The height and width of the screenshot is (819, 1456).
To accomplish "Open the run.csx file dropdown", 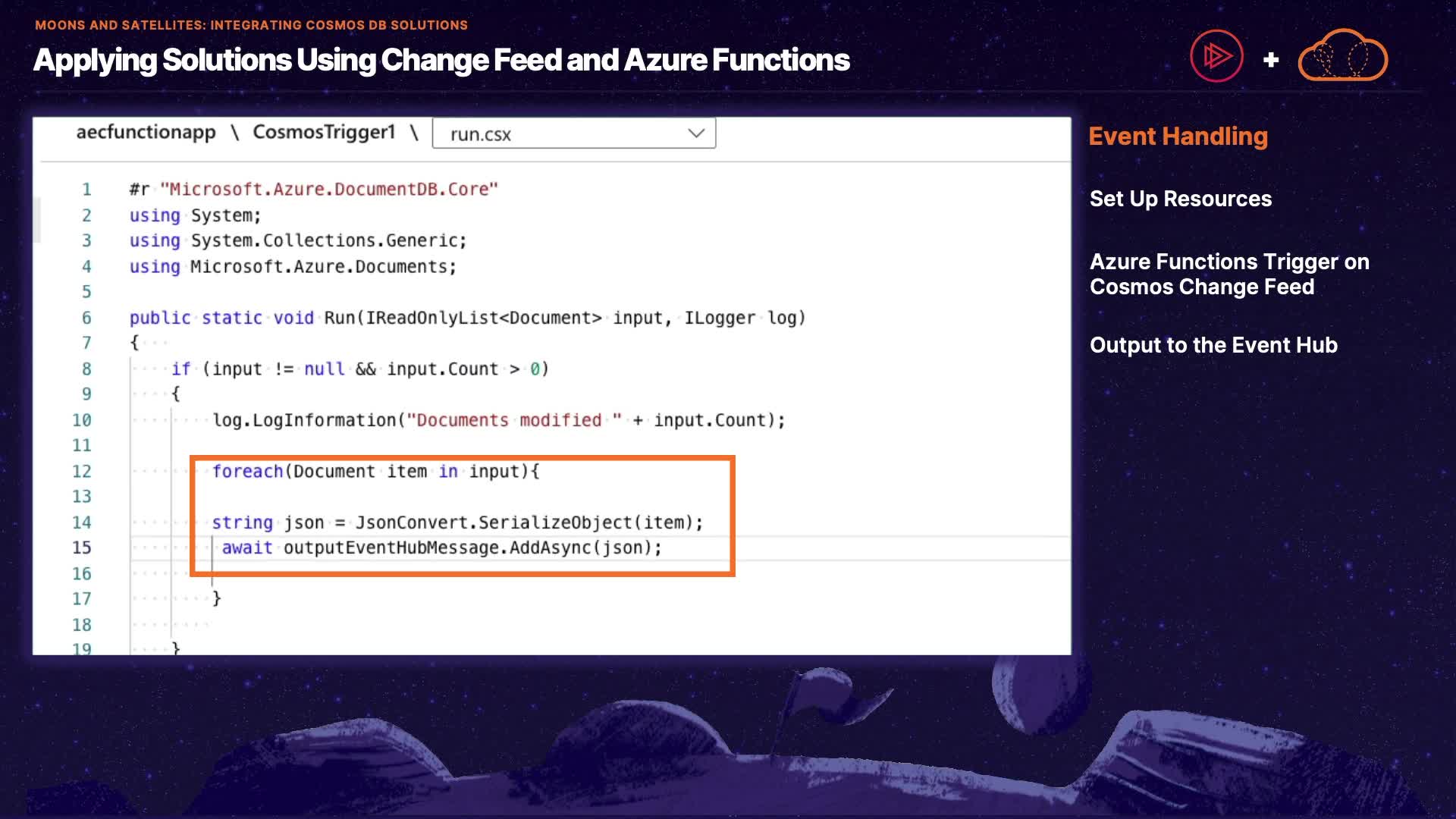I will pyautogui.click(x=573, y=133).
